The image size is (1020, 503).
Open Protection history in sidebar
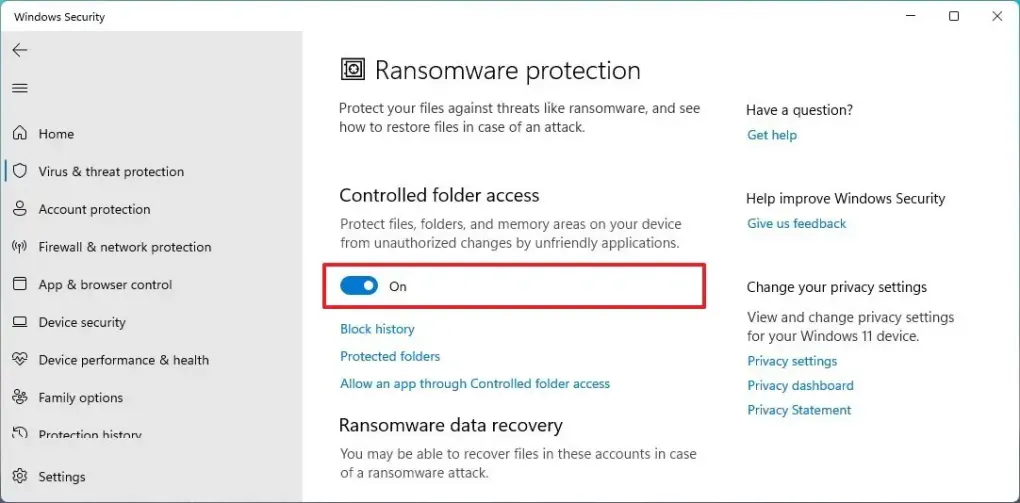[90, 435]
